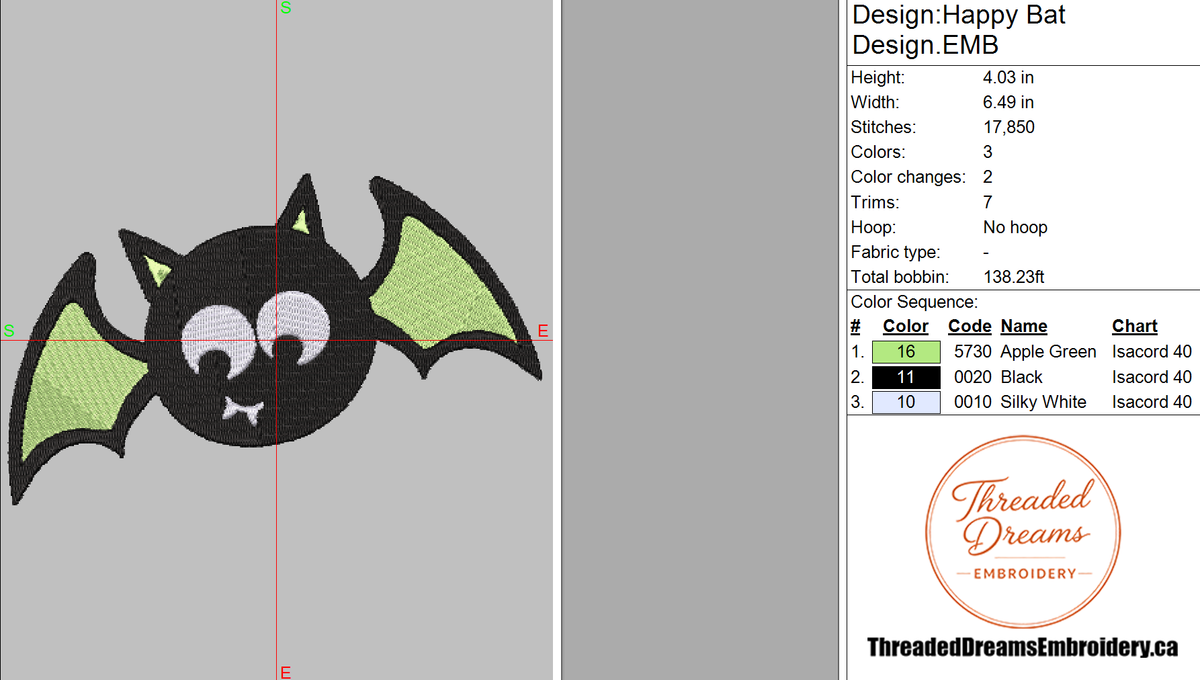
Task: Click the Apple Green color swatch 16
Action: coord(906,352)
